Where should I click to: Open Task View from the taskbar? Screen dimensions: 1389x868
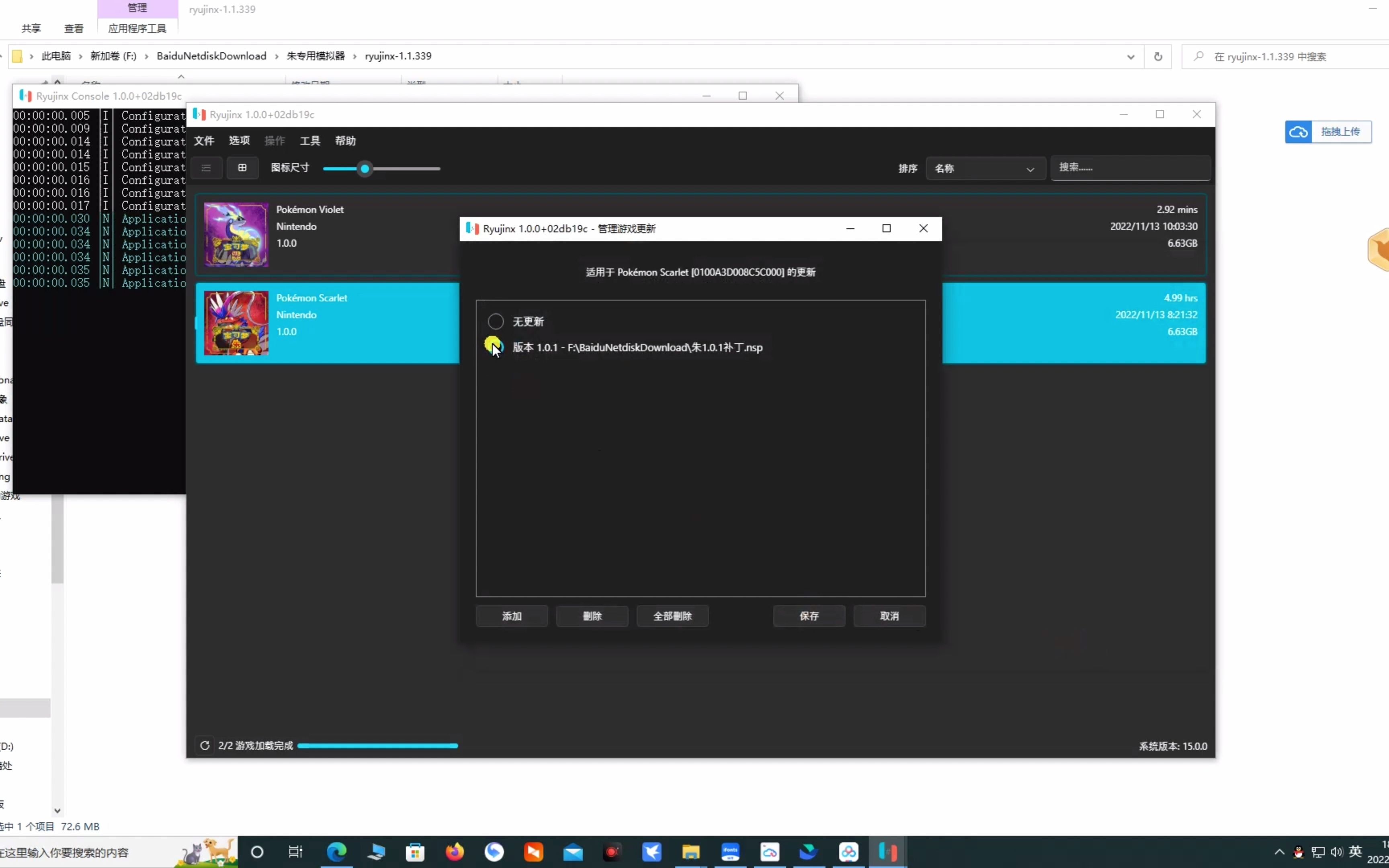click(x=295, y=852)
